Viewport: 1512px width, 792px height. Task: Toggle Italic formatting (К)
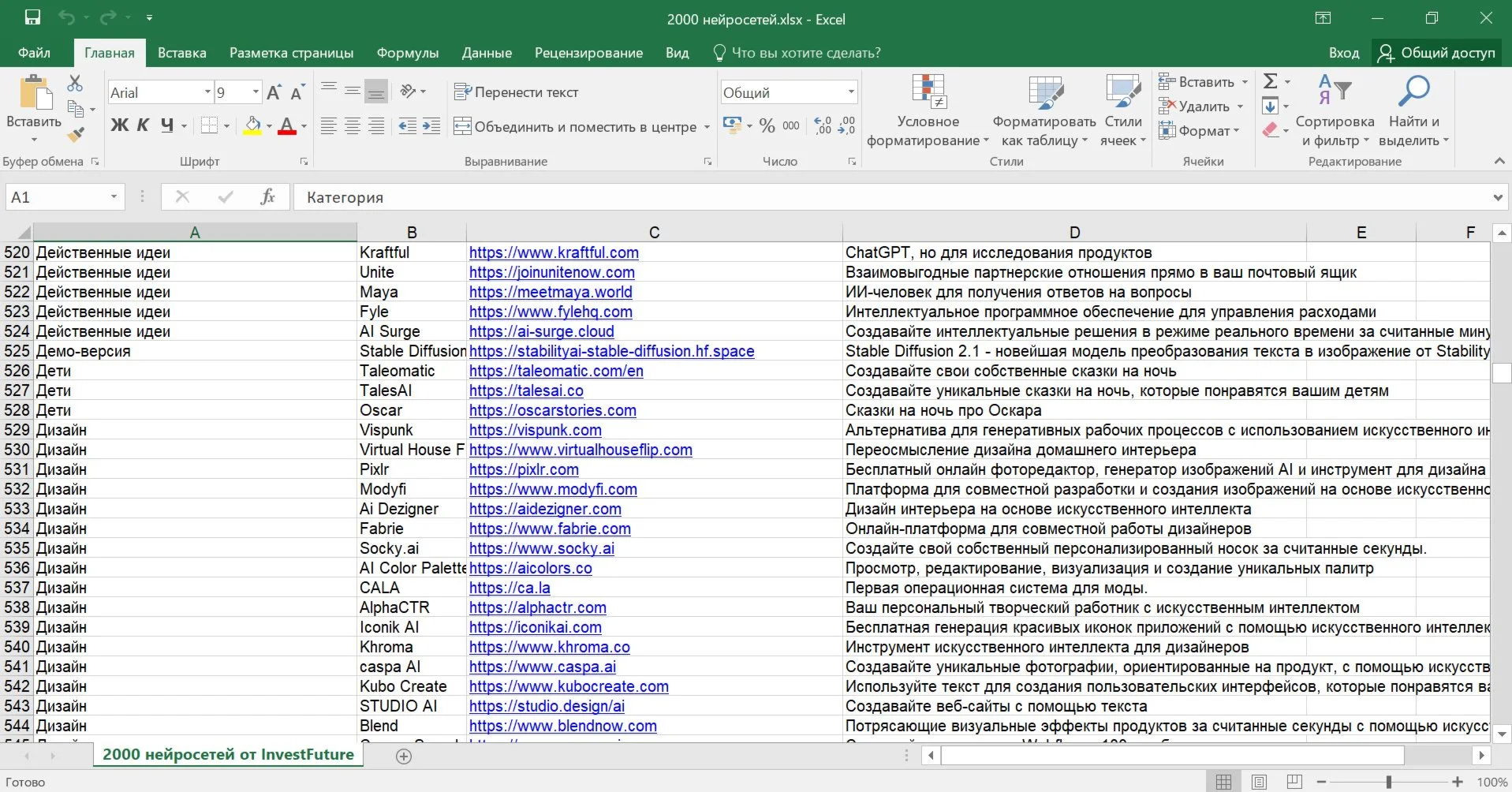[x=143, y=125]
